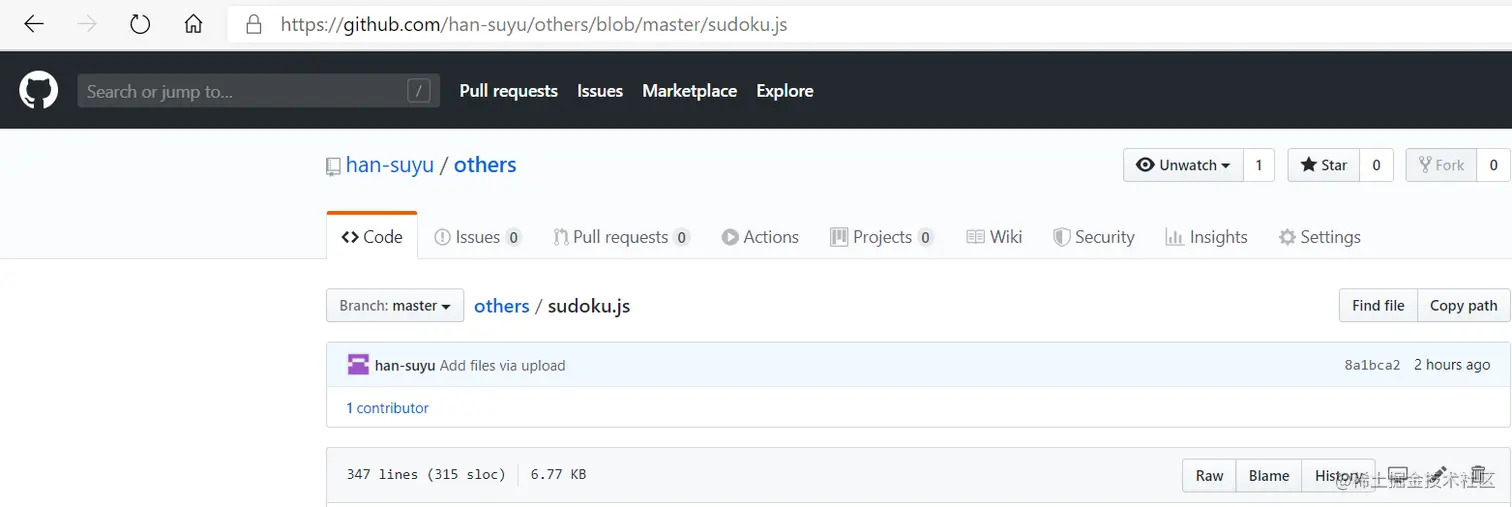The width and height of the screenshot is (1512, 507).
Task: Expand the Branch: master dropdown
Action: pyautogui.click(x=395, y=305)
